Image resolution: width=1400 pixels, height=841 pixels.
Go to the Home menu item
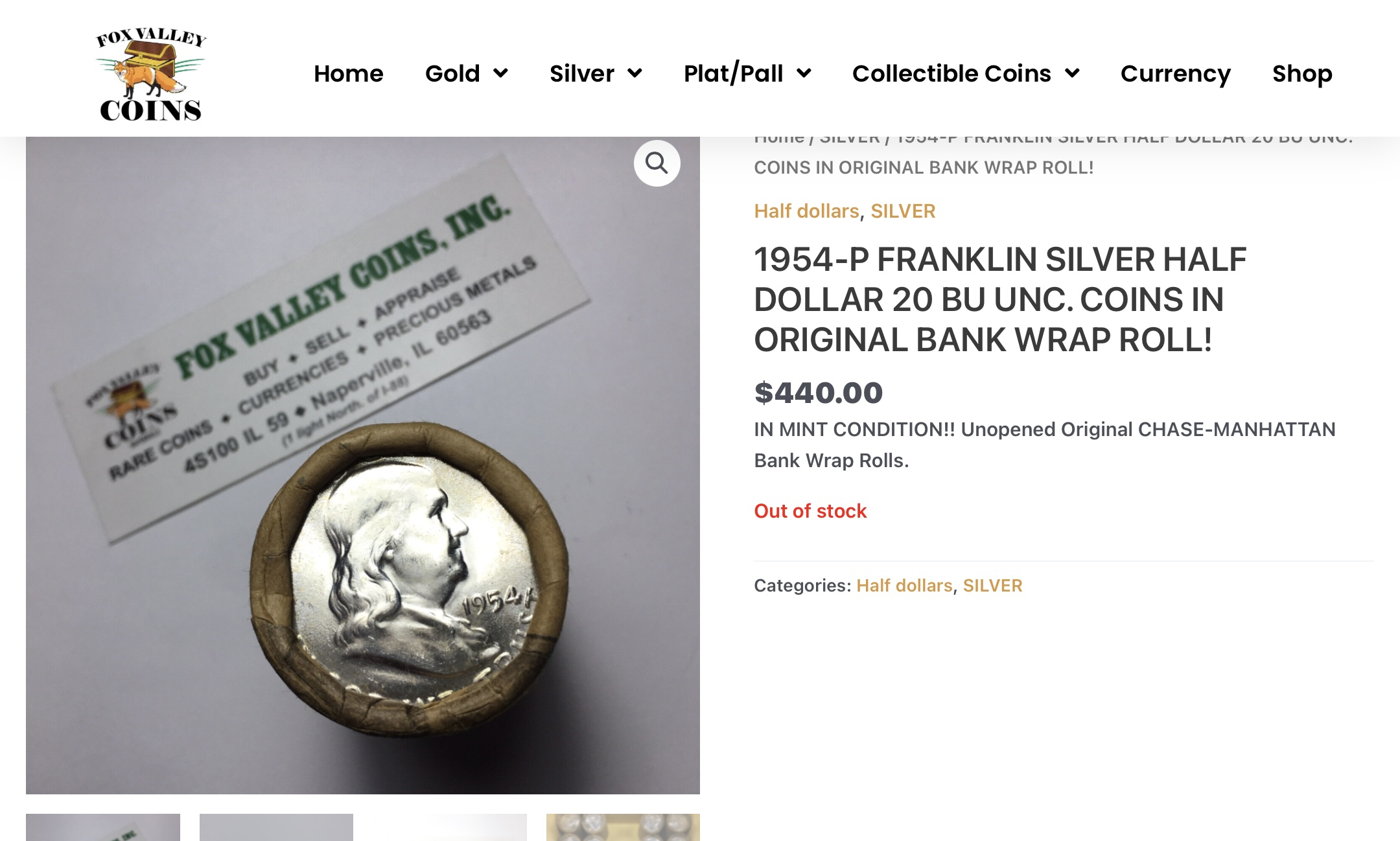click(349, 73)
